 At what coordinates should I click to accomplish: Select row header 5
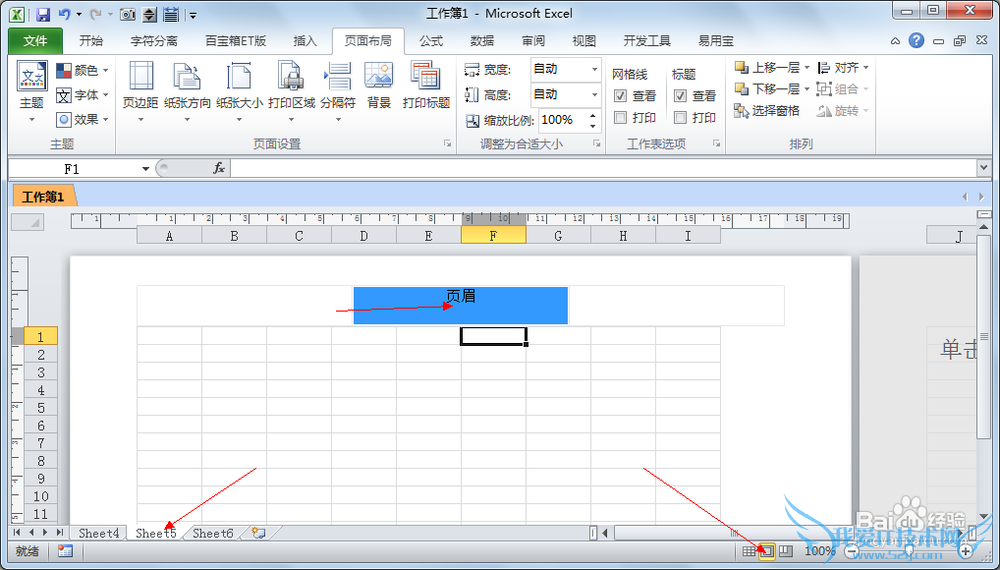[41, 407]
